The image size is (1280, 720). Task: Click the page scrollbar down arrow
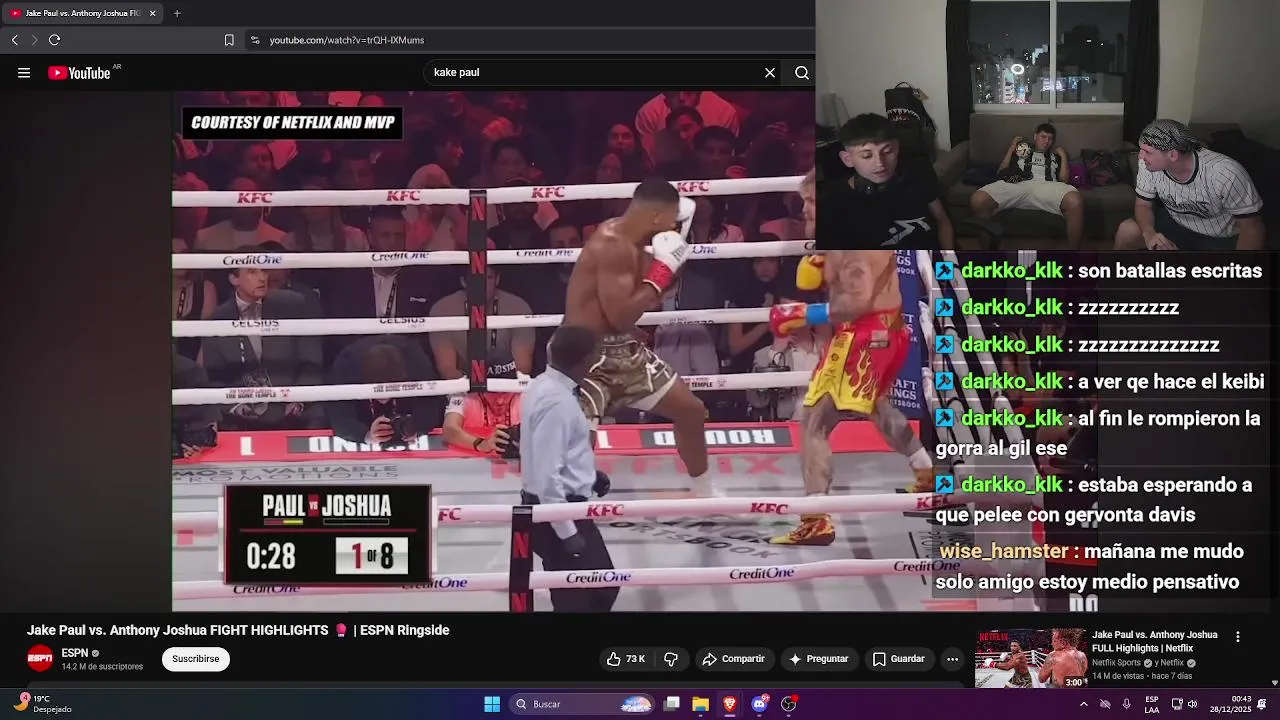coord(1274,683)
